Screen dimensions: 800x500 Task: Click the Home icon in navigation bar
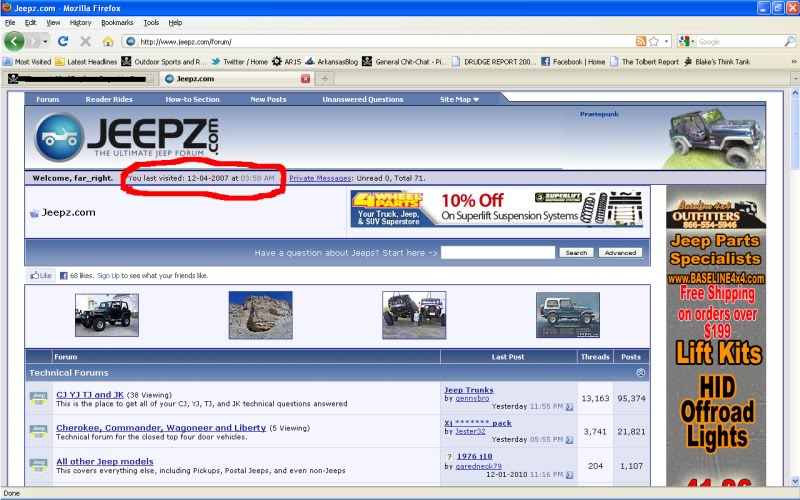[107, 41]
